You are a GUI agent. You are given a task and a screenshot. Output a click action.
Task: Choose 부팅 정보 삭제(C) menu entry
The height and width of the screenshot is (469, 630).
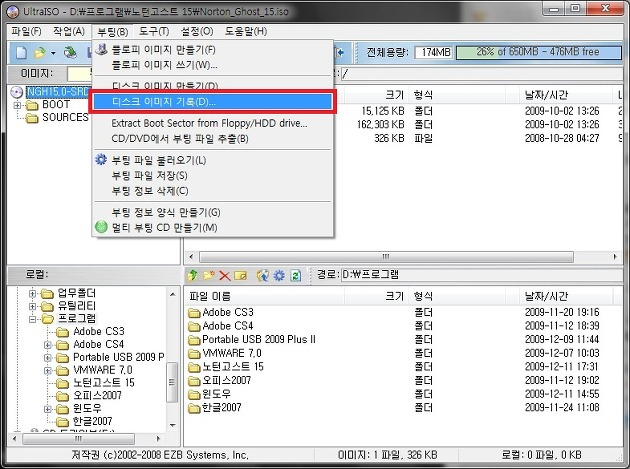click(213, 190)
